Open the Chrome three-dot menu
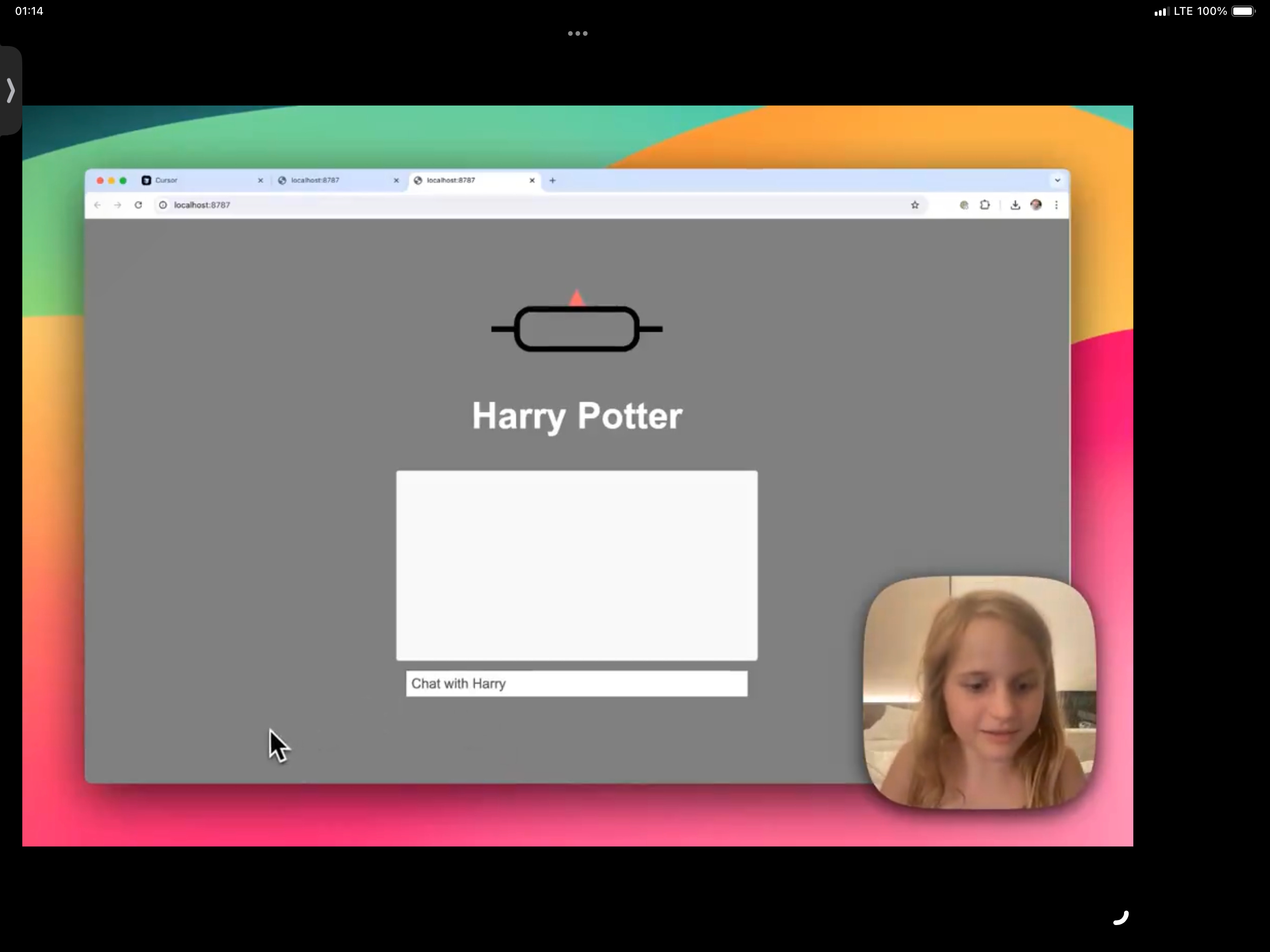1270x952 pixels. (x=1057, y=205)
